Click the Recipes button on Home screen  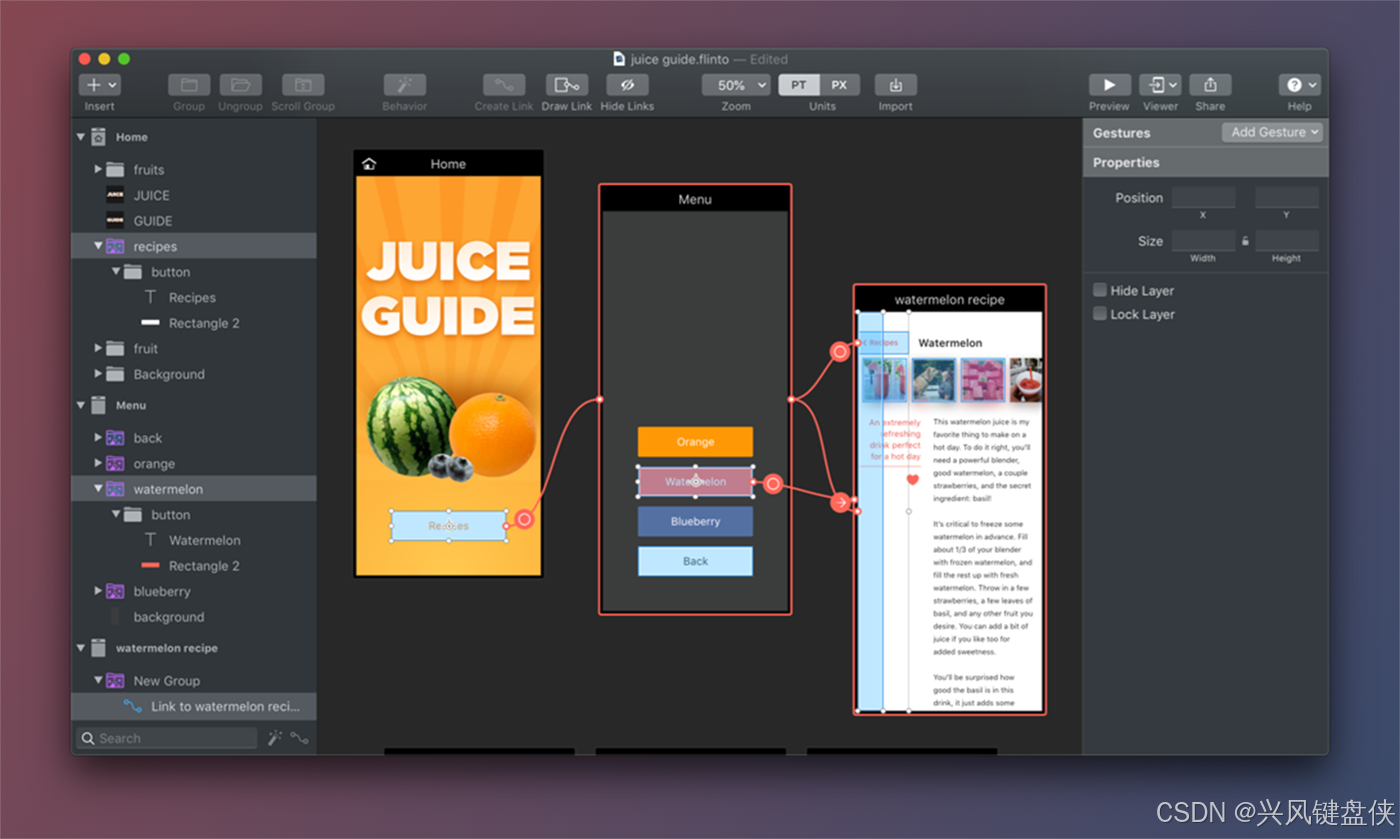pos(448,526)
